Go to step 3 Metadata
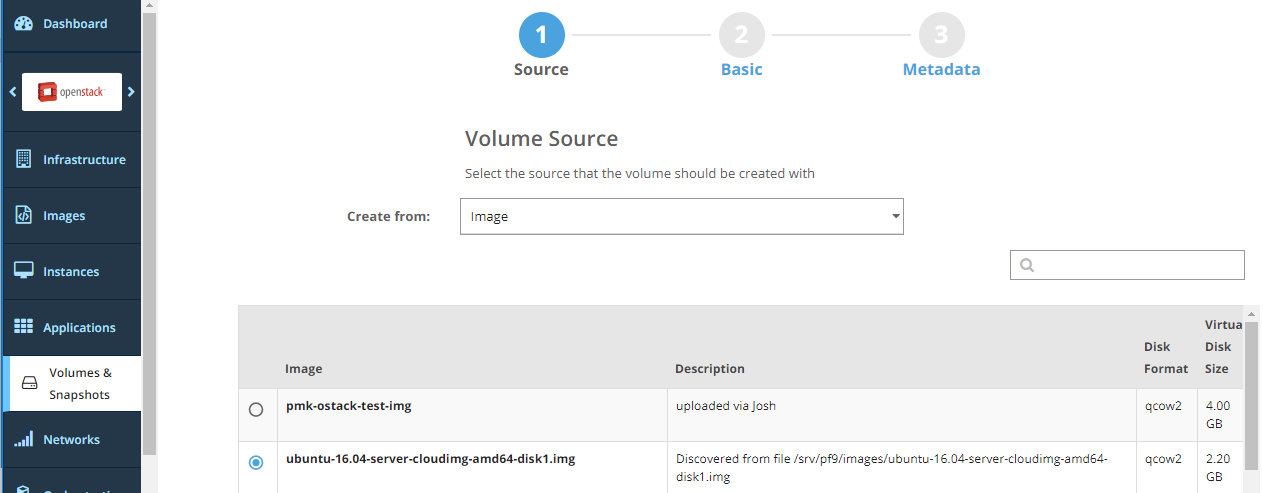 coord(941,36)
